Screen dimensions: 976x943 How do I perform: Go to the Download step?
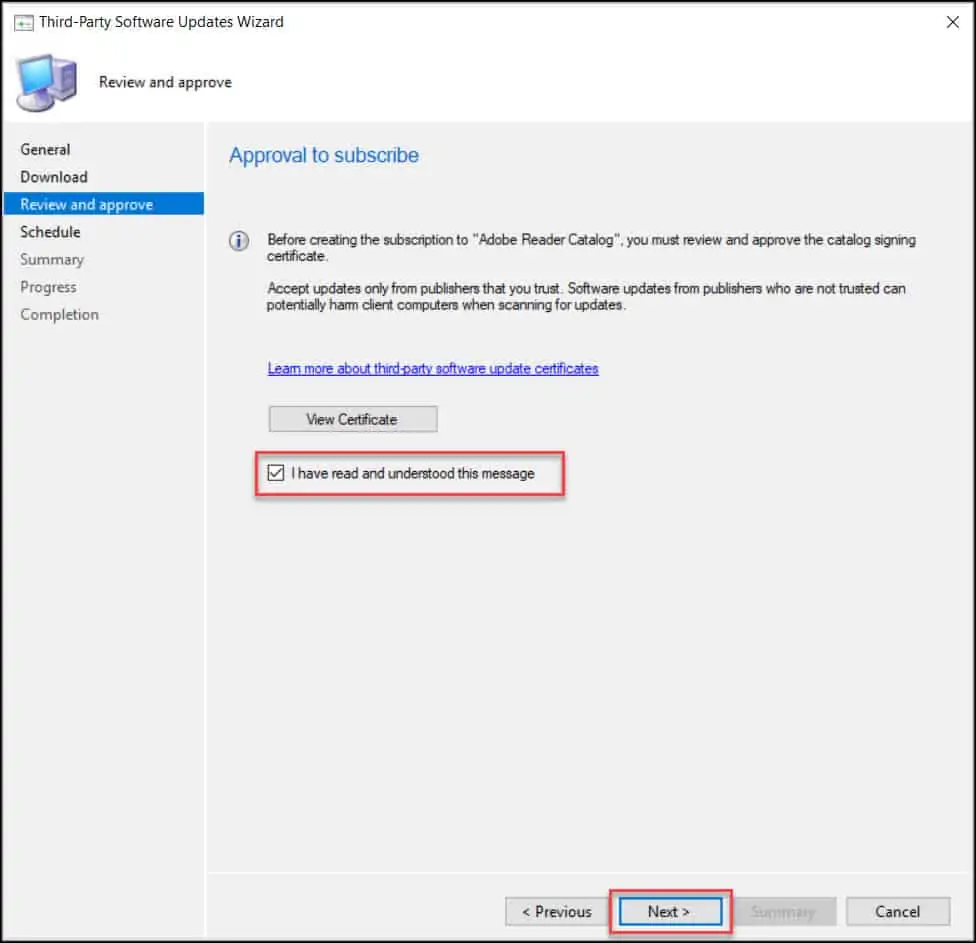tap(54, 177)
